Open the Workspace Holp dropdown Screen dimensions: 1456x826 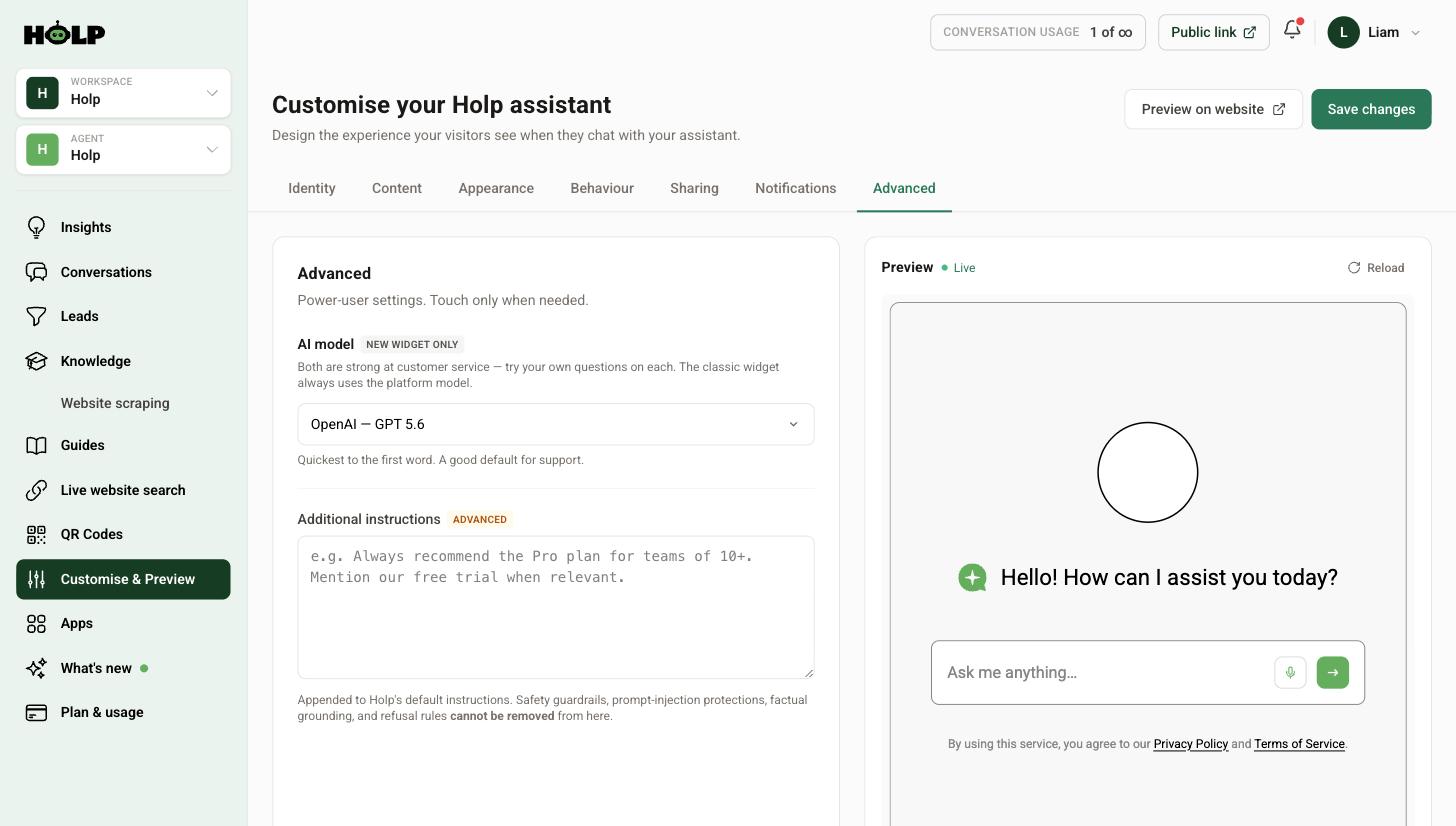[x=123, y=93]
